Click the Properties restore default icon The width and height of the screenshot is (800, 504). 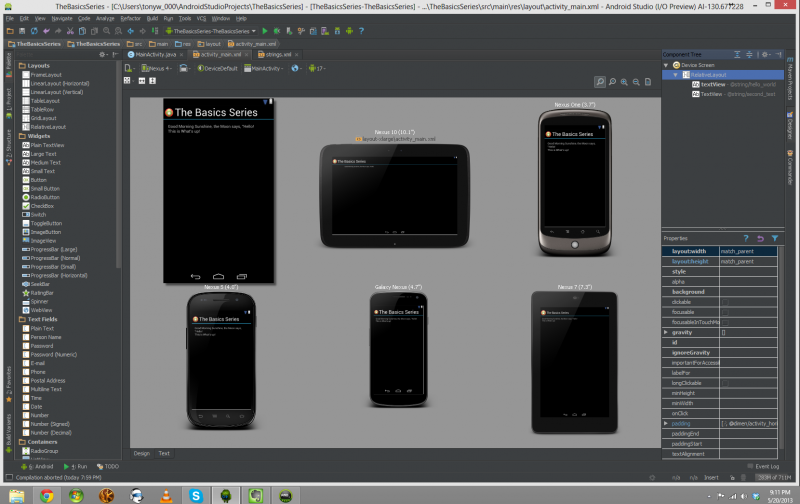760,238
